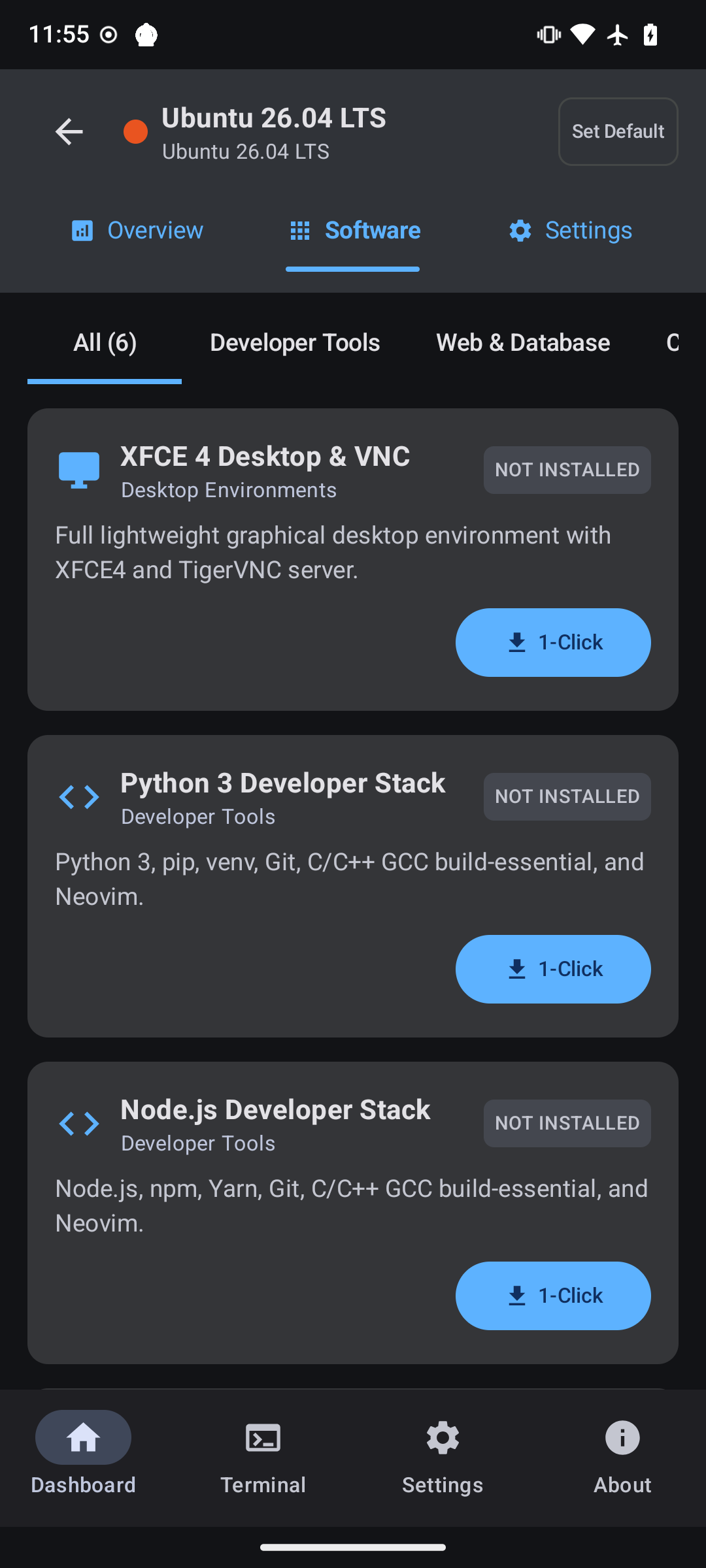Tap the vibrate mode status icon
706x1568 pixels.
(x=549, y=34)
